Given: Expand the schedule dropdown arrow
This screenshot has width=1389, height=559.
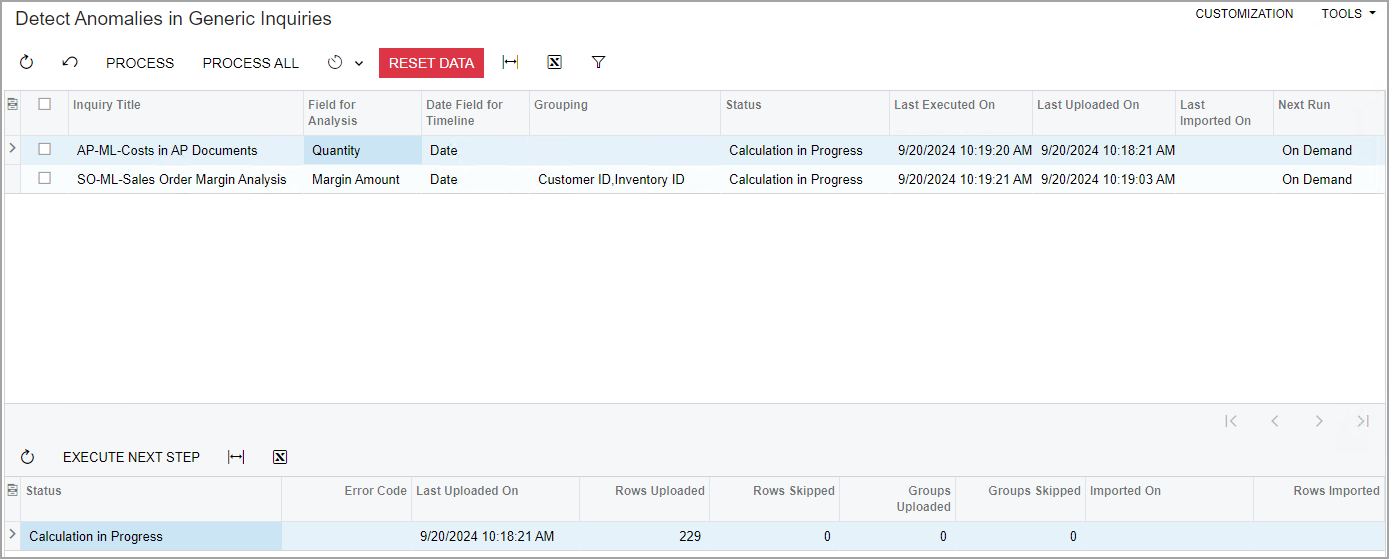Looking at the screenshot, I should click(359, 63).
